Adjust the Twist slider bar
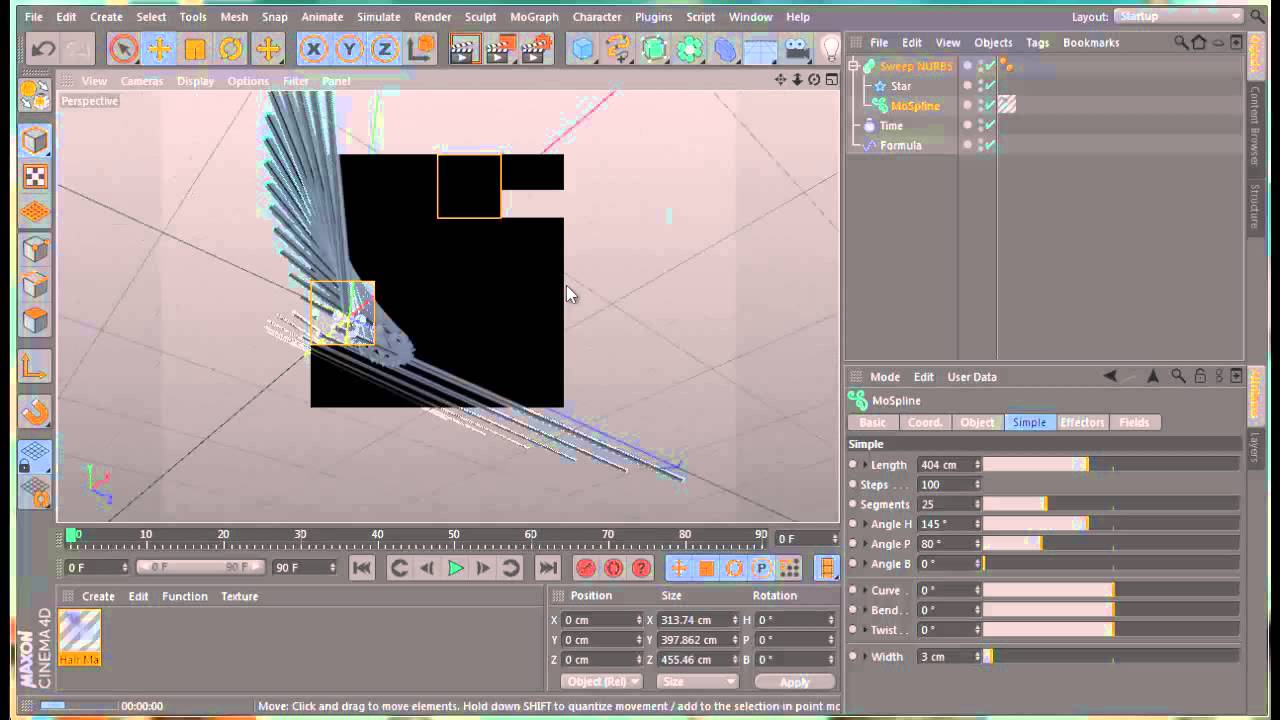 coord(1111,630)
